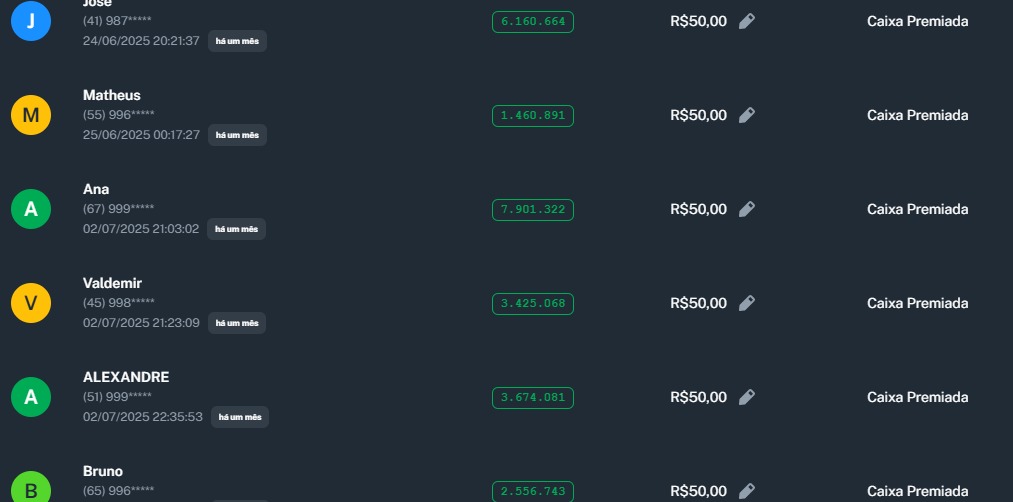Viewport: 1013px width, 502px height.
Task: Click ALEXANDRE's prize edit pencil icon
Action: (747, 397)
